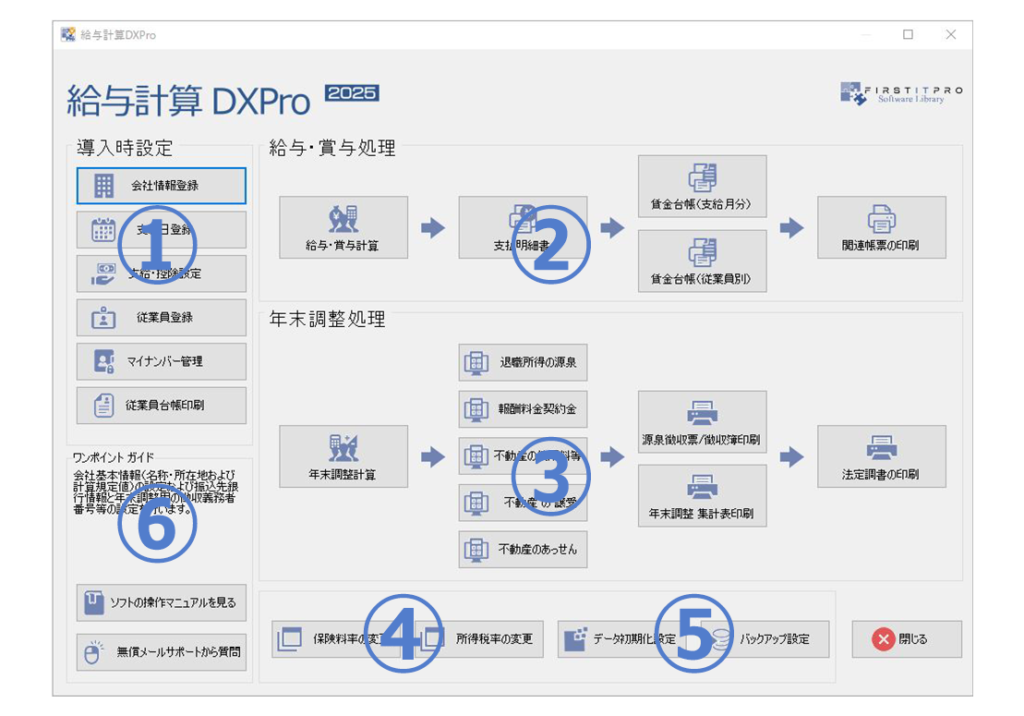The height and width of the screenshot is (716, 1024).
Task: Open 不動産のあっせん calculator icon
Action: coord(475,549)
